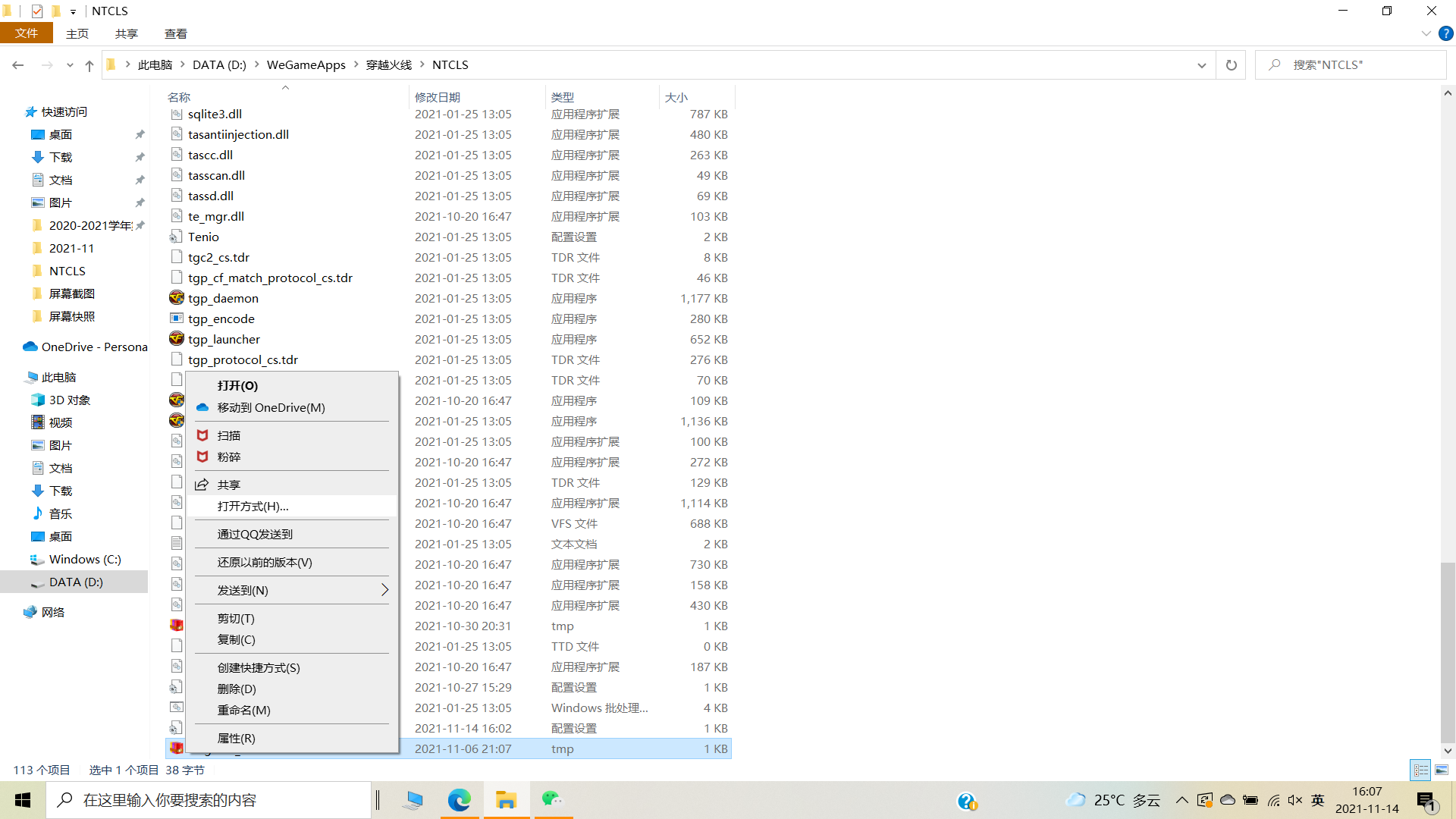The height and width of the screenshot is (819, 1456).
Task: Open the Help question mark icon
Action: [x=1445, y=34]
